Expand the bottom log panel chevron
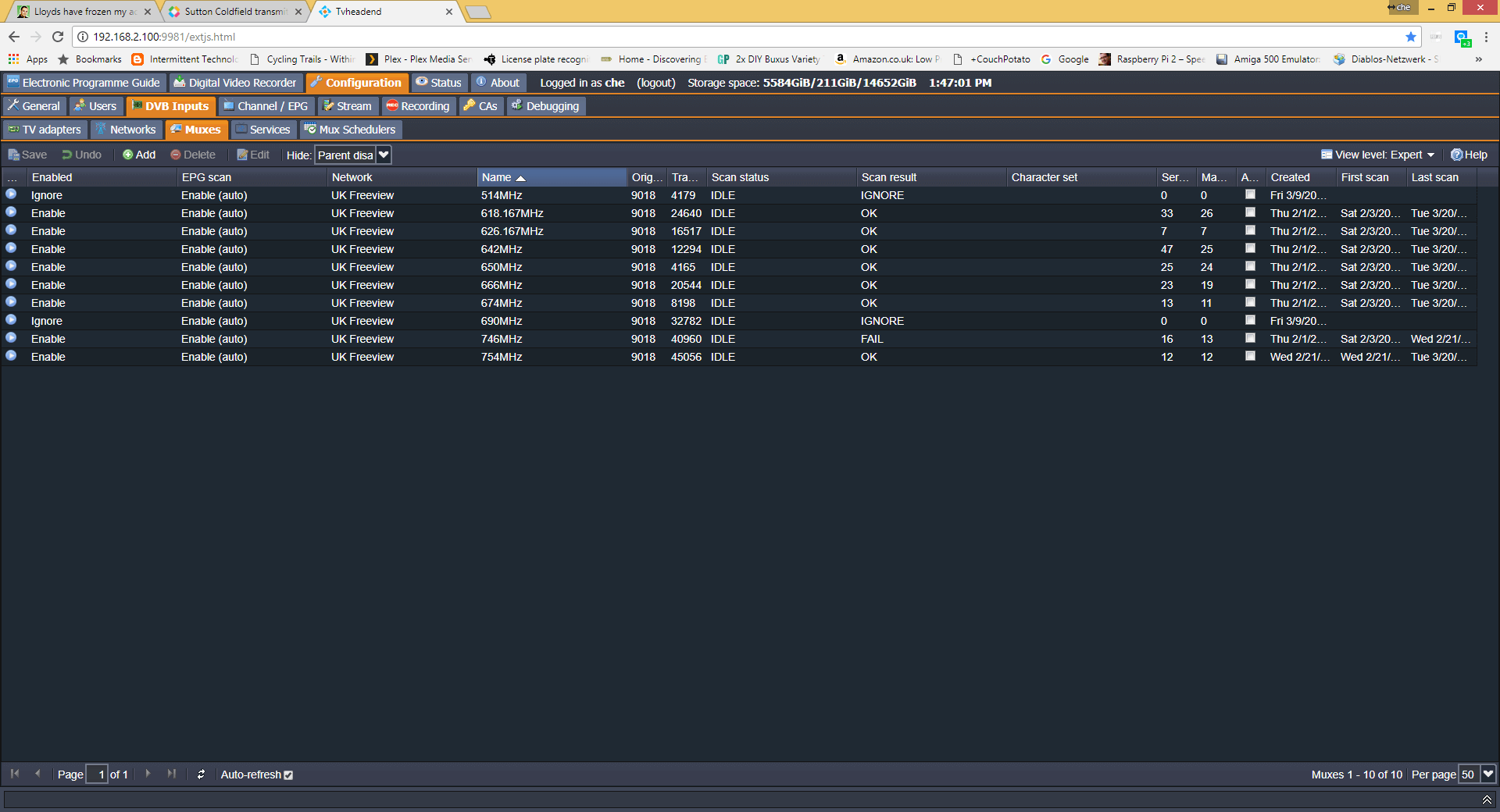Screen dimensions: 1500x812 1487,800
